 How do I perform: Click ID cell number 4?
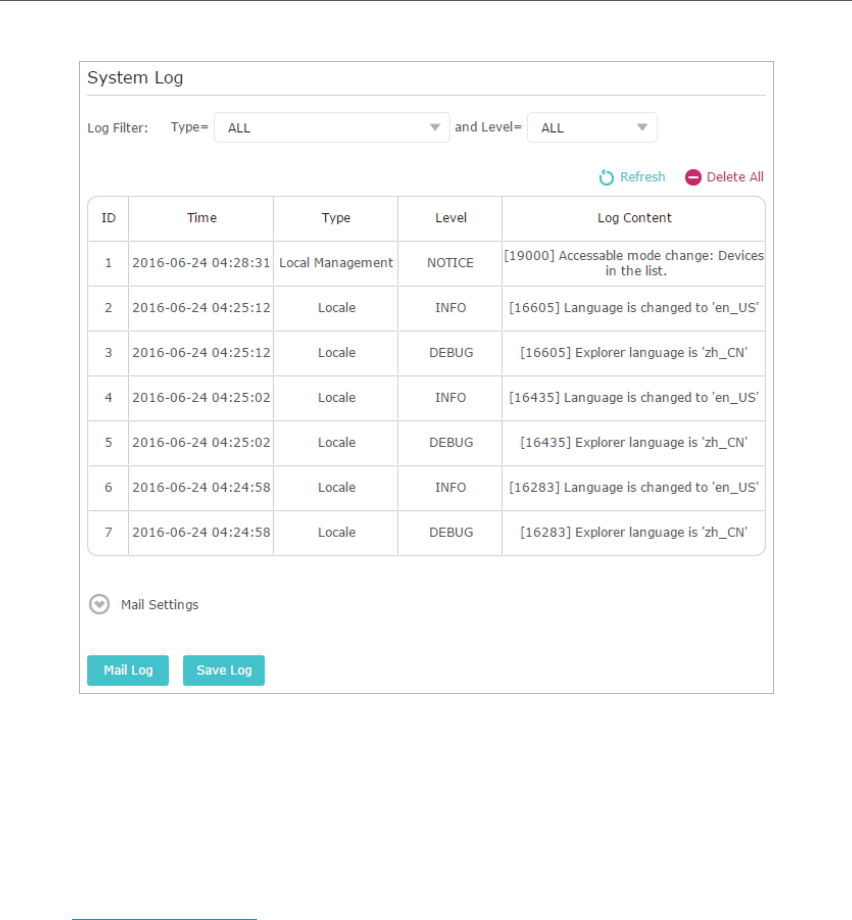coord(109,398)
